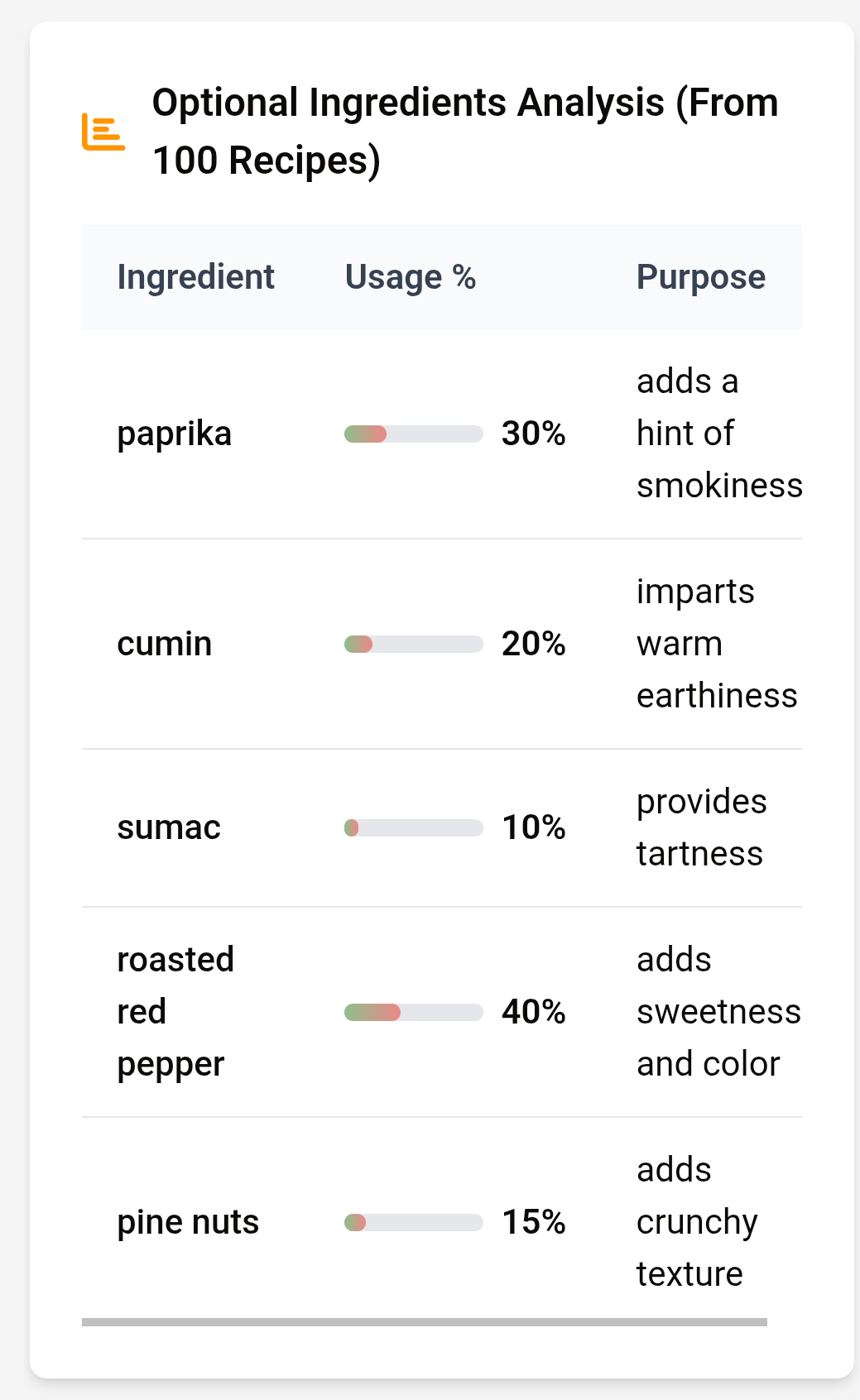Click the orange bar chart icon
Image resolution: width=860 pixels, height=1400 pixels.
[103, 132]
